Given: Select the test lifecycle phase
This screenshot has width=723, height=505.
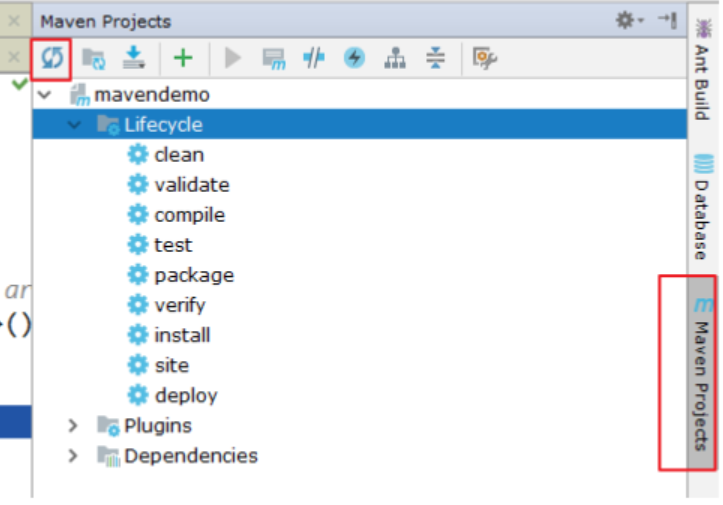Looking at the screenshot, I should (173, 245).
